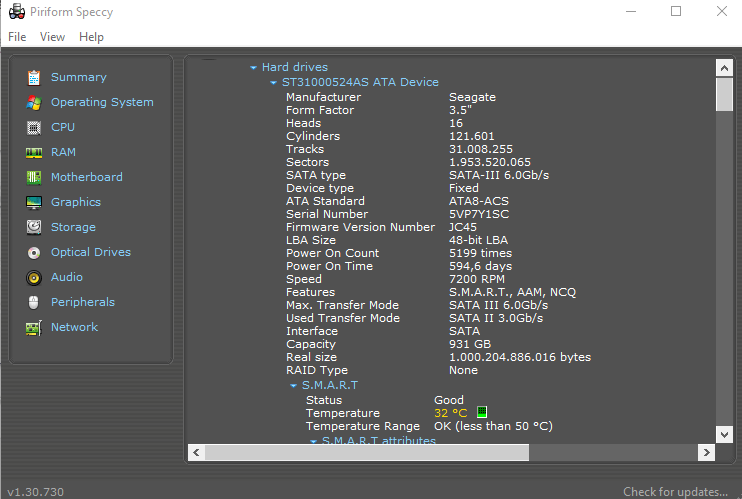Switch to the Graphics section label
The width and height of the screenshot is (742, 499).
[76, 202]
